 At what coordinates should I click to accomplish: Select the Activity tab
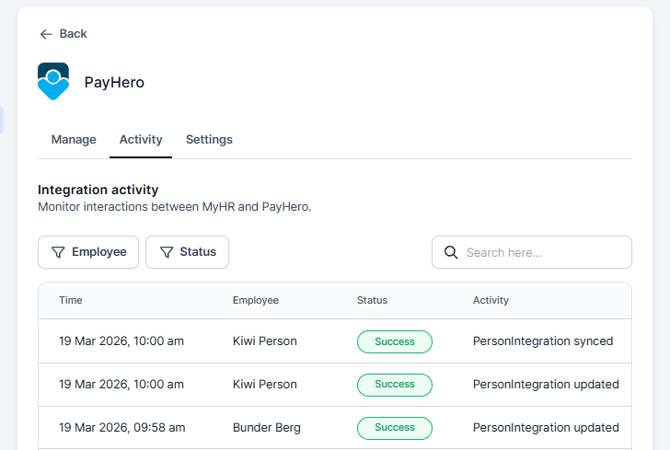tap(141, 140)
